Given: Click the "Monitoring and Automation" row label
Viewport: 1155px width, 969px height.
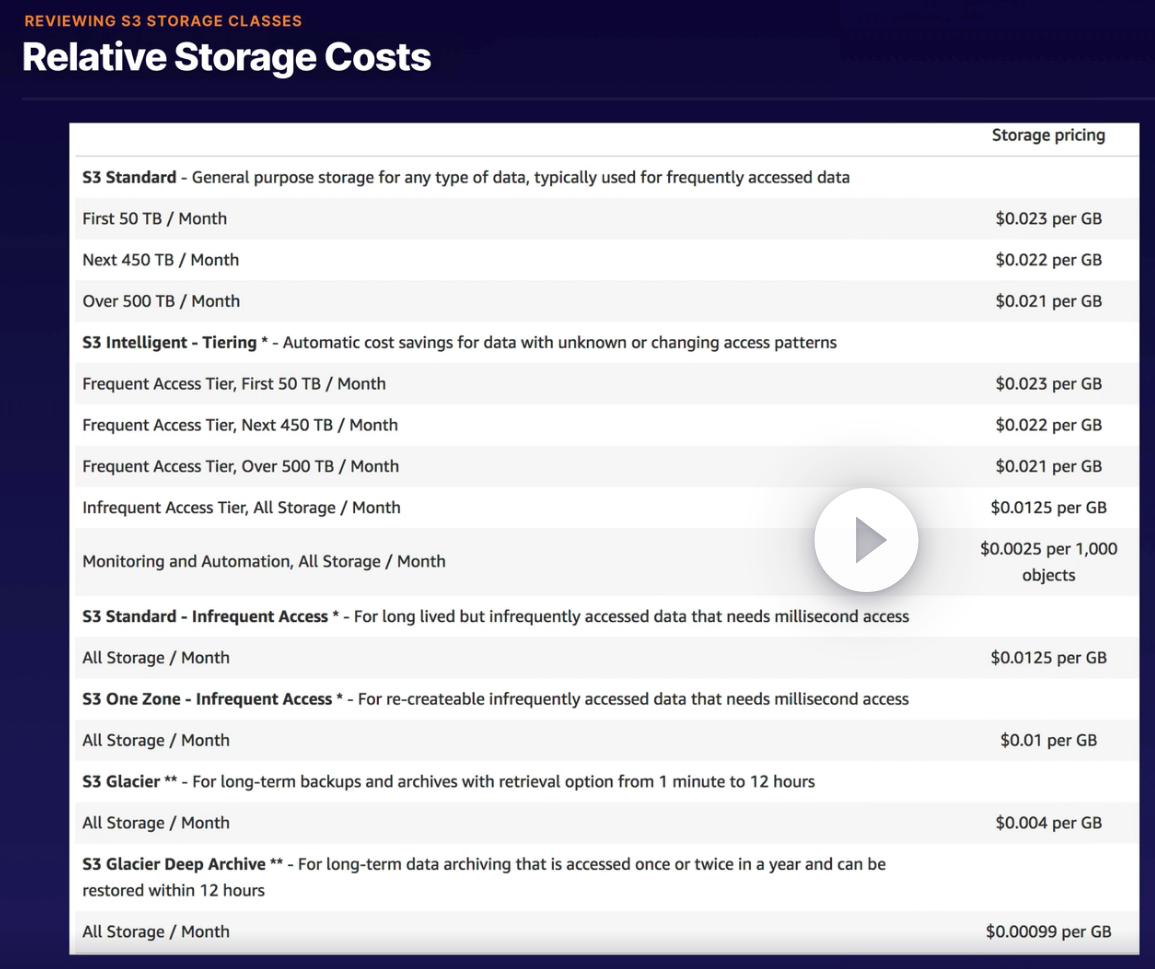Looking at the screenshot, I should (x=264, y=561).
